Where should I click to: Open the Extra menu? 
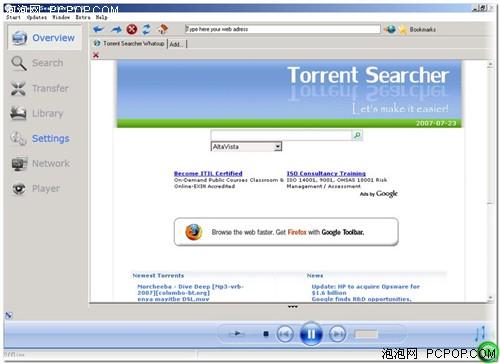[83, 17]
